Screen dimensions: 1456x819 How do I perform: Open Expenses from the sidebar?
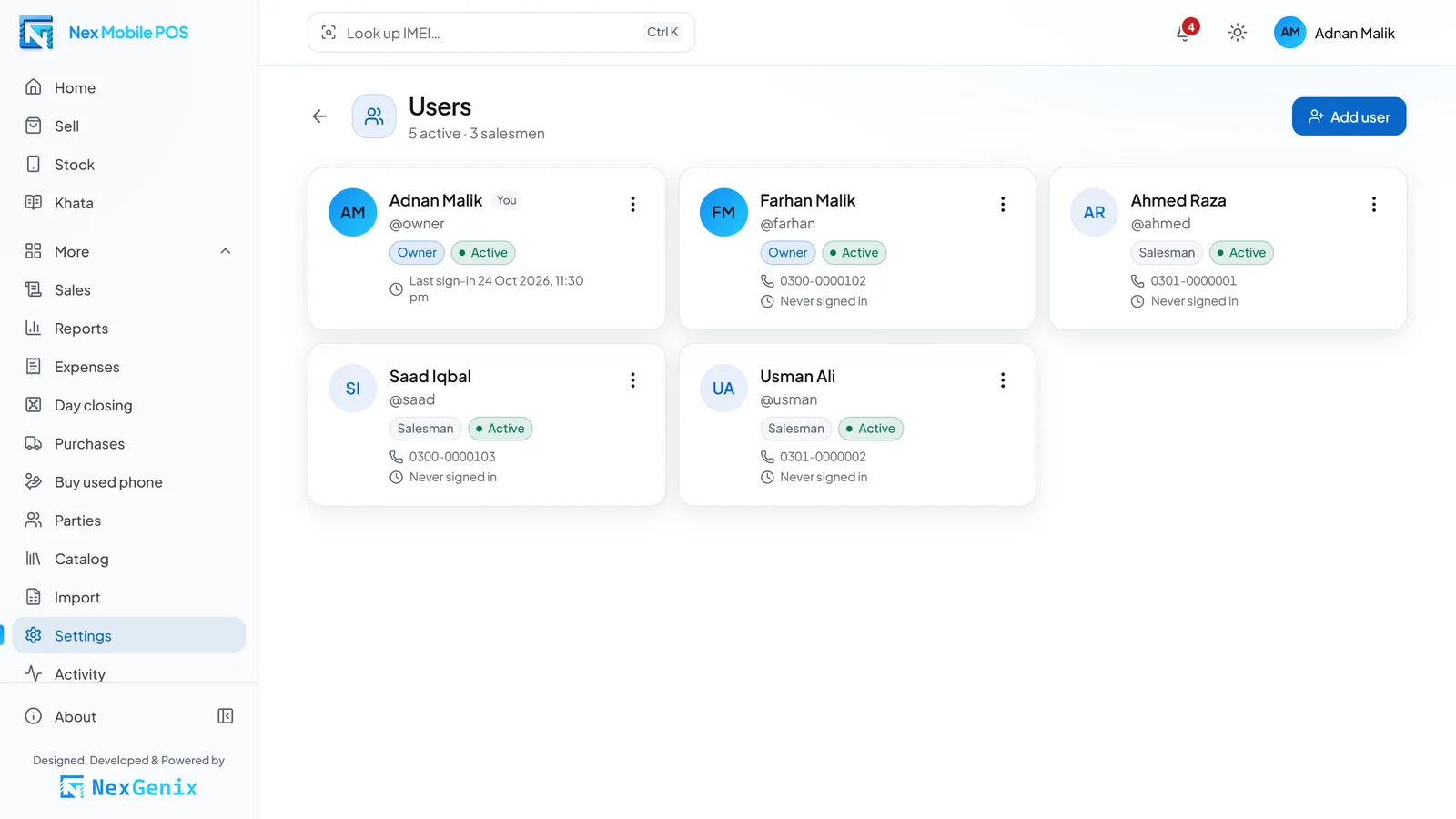pos(129,367)
